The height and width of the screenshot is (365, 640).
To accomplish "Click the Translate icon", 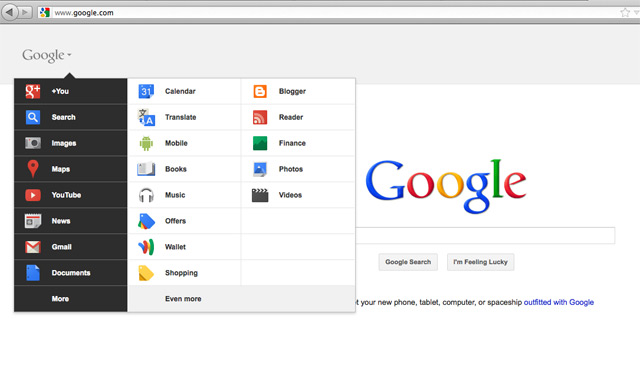I will [x=146, y=117].
